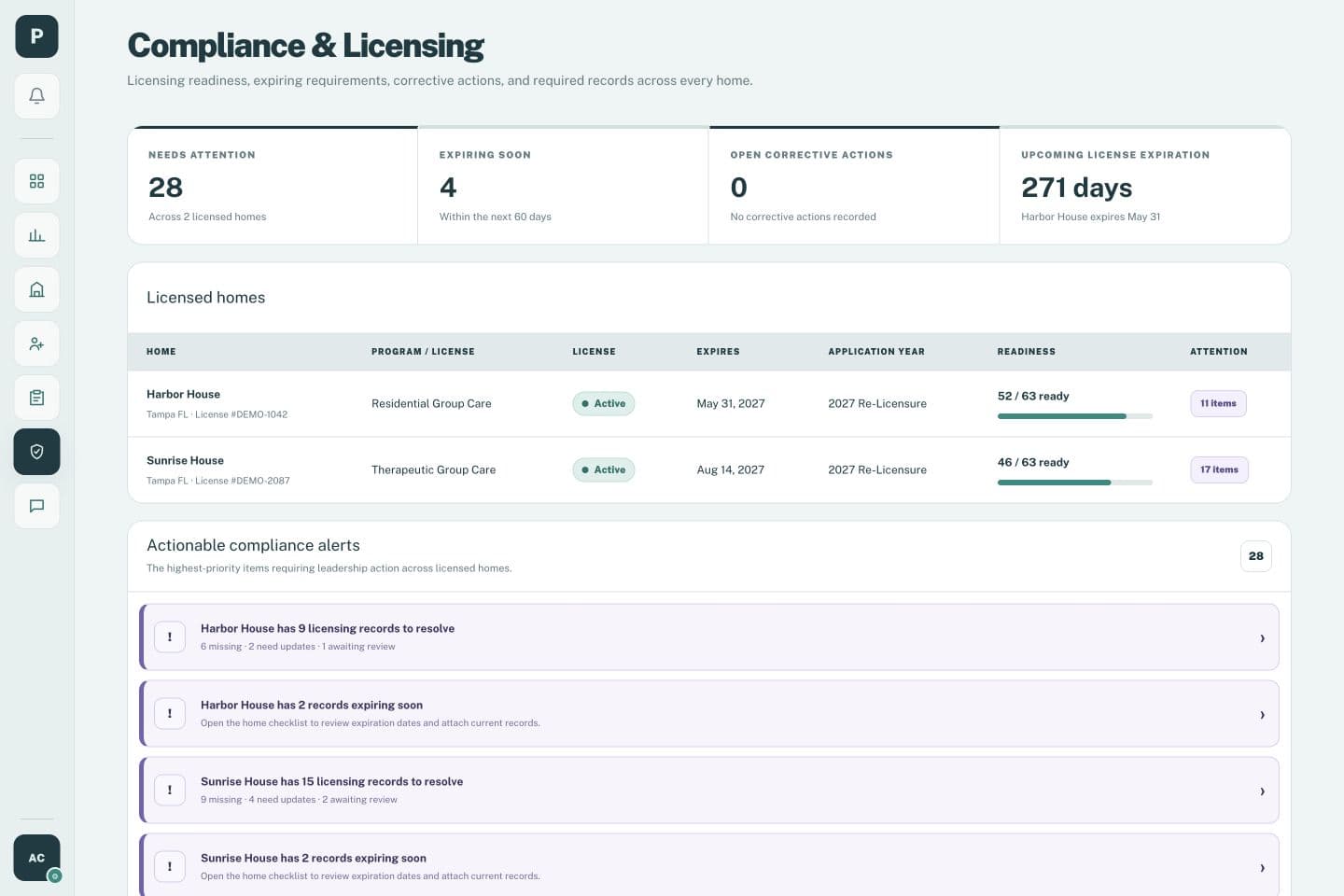1344x896 pixels.
Task: Click the ATTENTION column header
Action: point(1219,352)
